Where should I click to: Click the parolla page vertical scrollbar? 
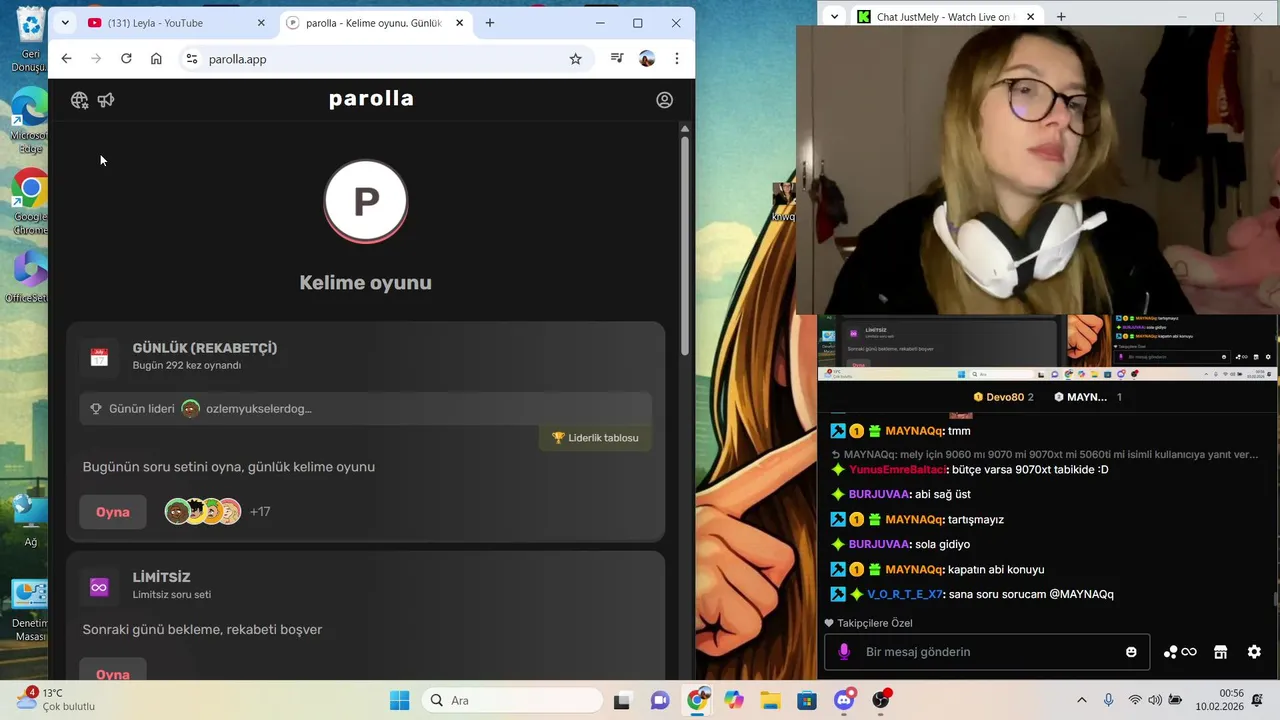[685, 245]
